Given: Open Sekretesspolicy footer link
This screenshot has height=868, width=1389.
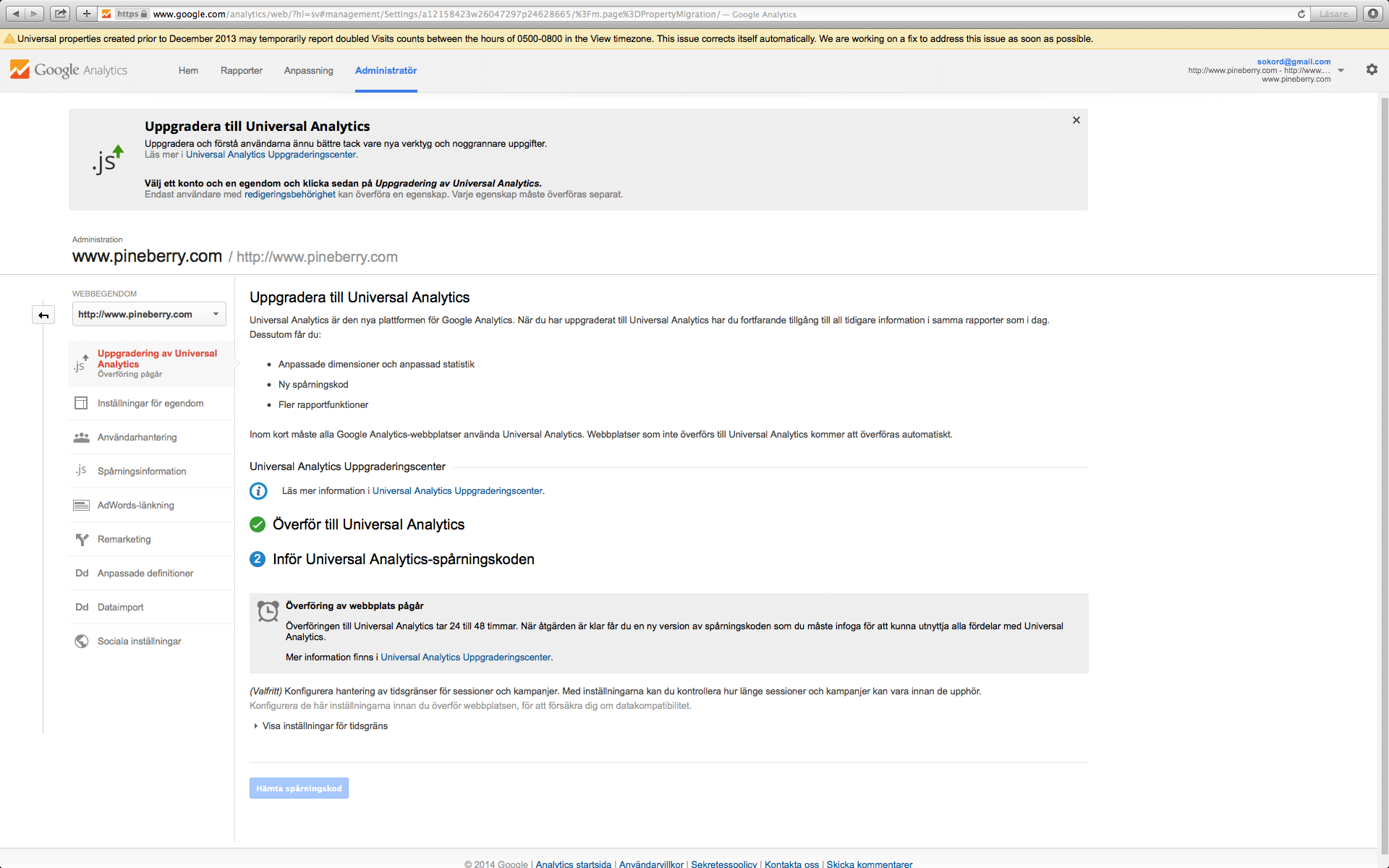Looking at the screenshot, I should (x=724, y=864).
